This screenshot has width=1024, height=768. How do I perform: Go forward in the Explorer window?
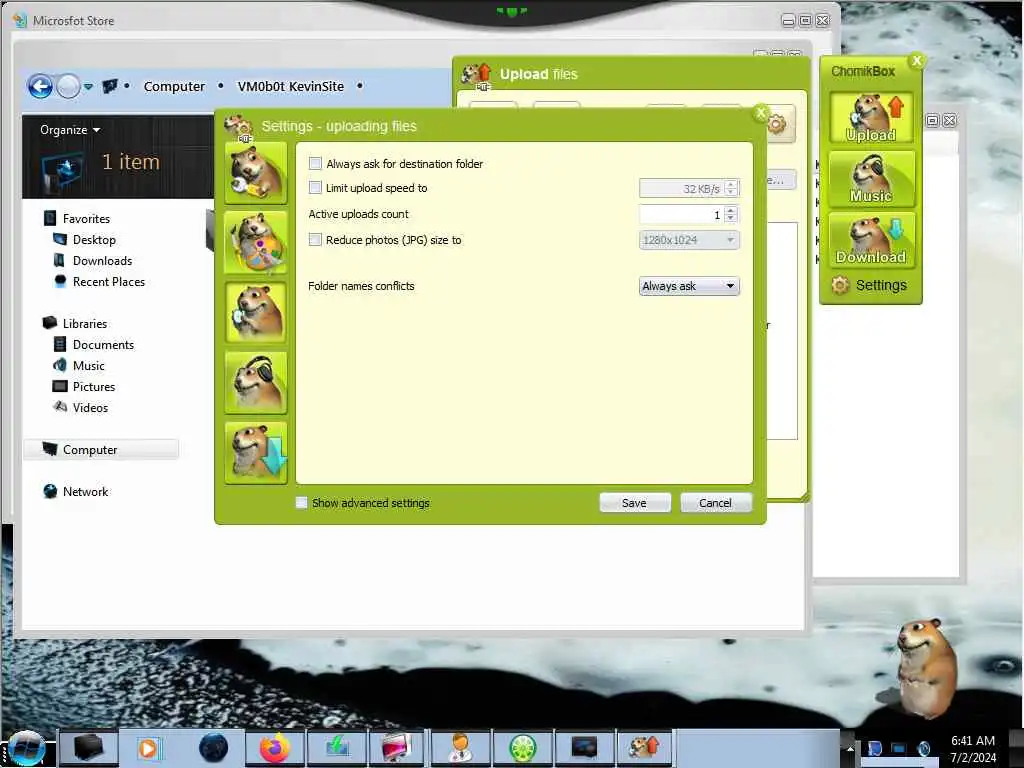69,86
